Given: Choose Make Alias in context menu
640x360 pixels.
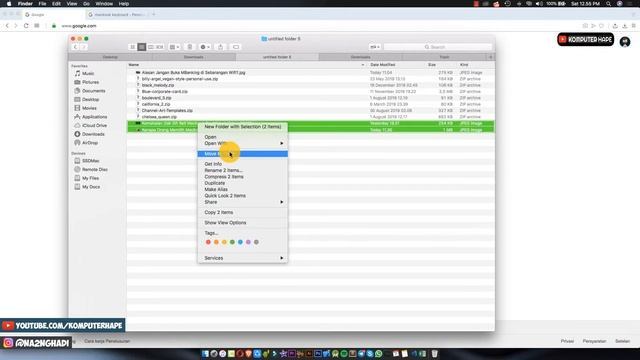Looking at the screenshot, I should point(242,189).
